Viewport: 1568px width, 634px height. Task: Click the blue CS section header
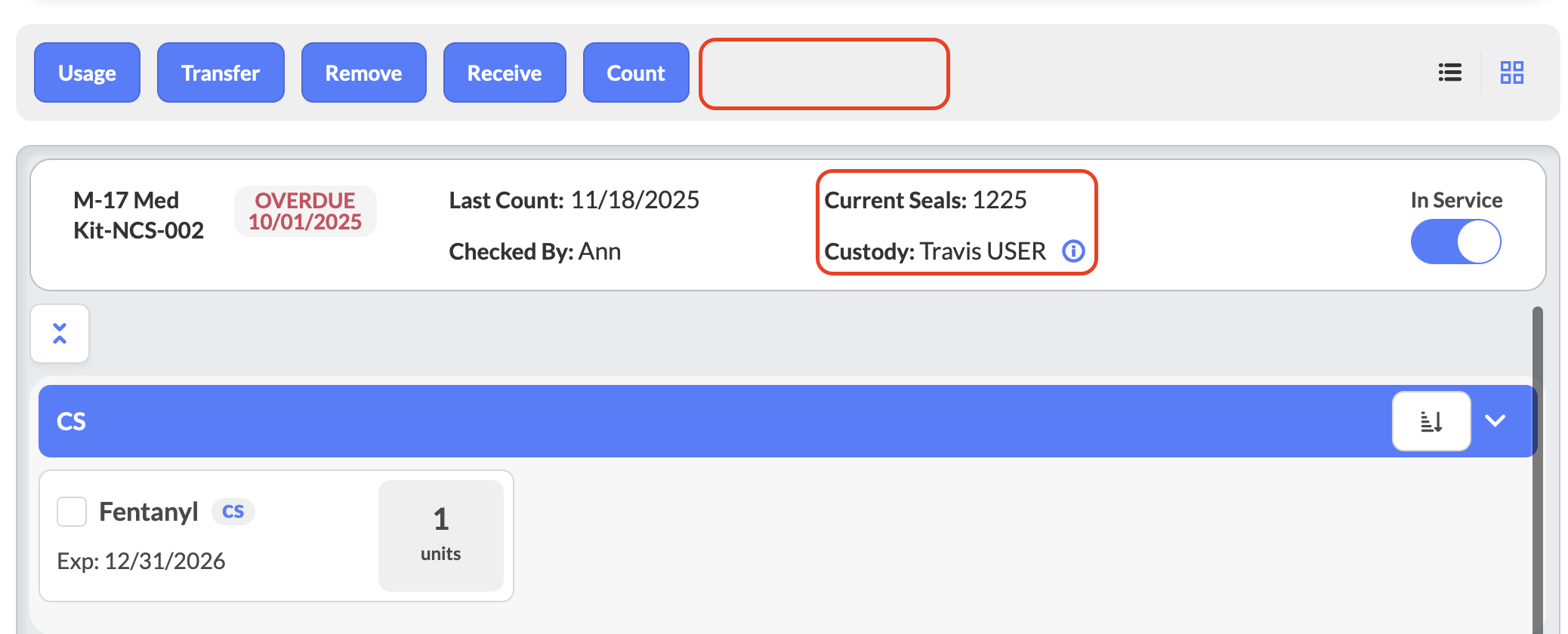[x=680, y=421]
